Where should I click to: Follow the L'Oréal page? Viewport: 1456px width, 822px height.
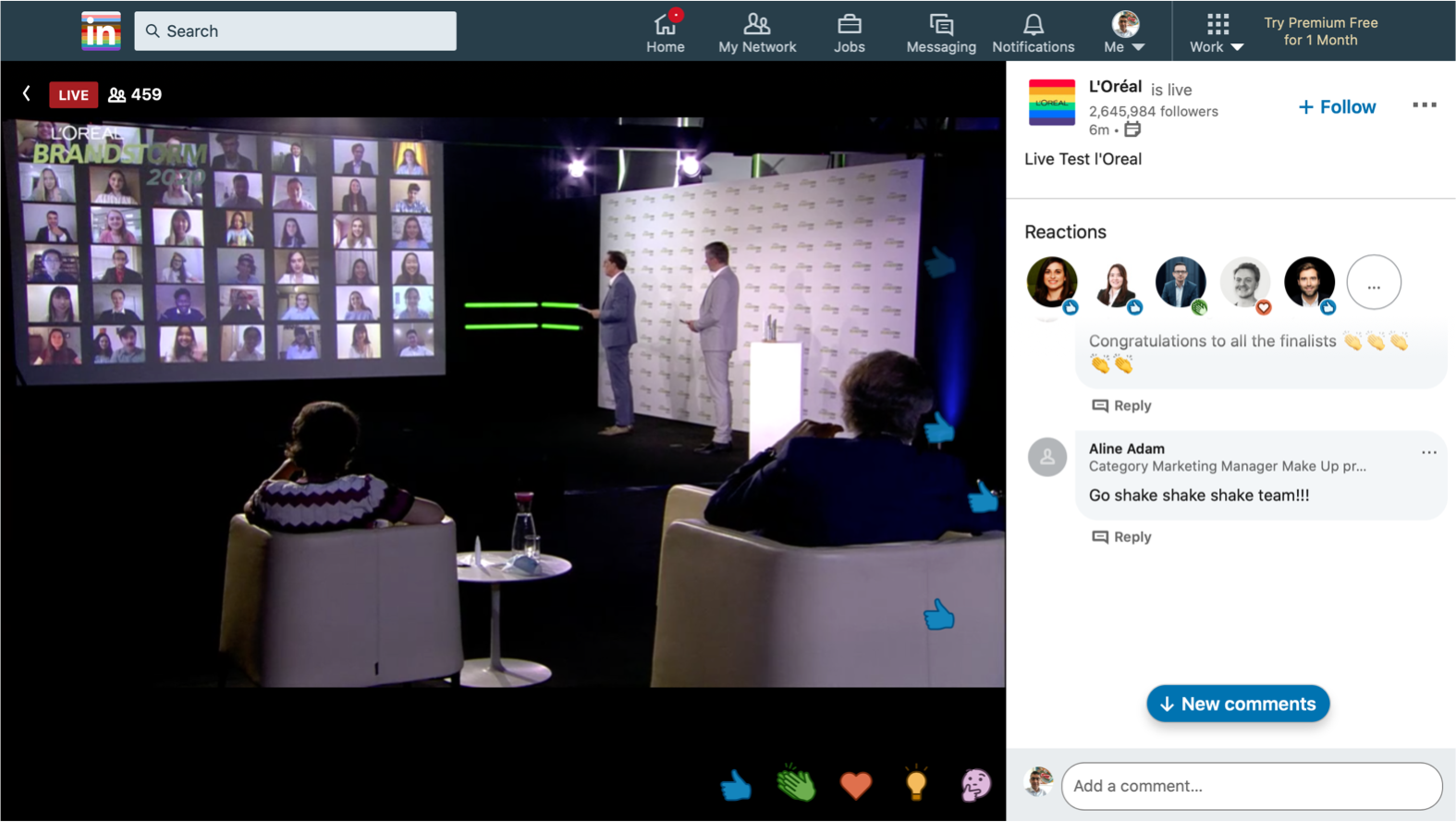click(1337, 107)
